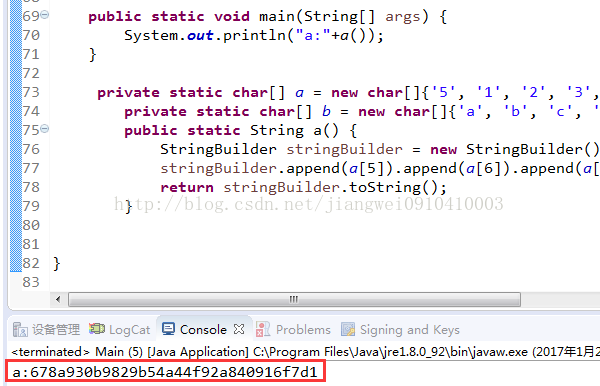Open the Problems tab
600x386 pixels.
(x=293, y=329)
